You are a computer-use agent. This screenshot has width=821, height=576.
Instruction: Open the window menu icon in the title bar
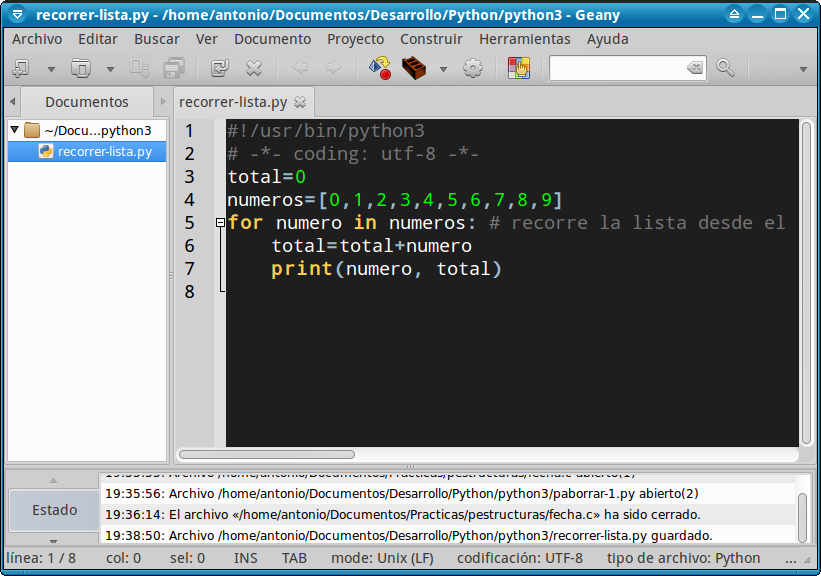click(x=17, y=14)
